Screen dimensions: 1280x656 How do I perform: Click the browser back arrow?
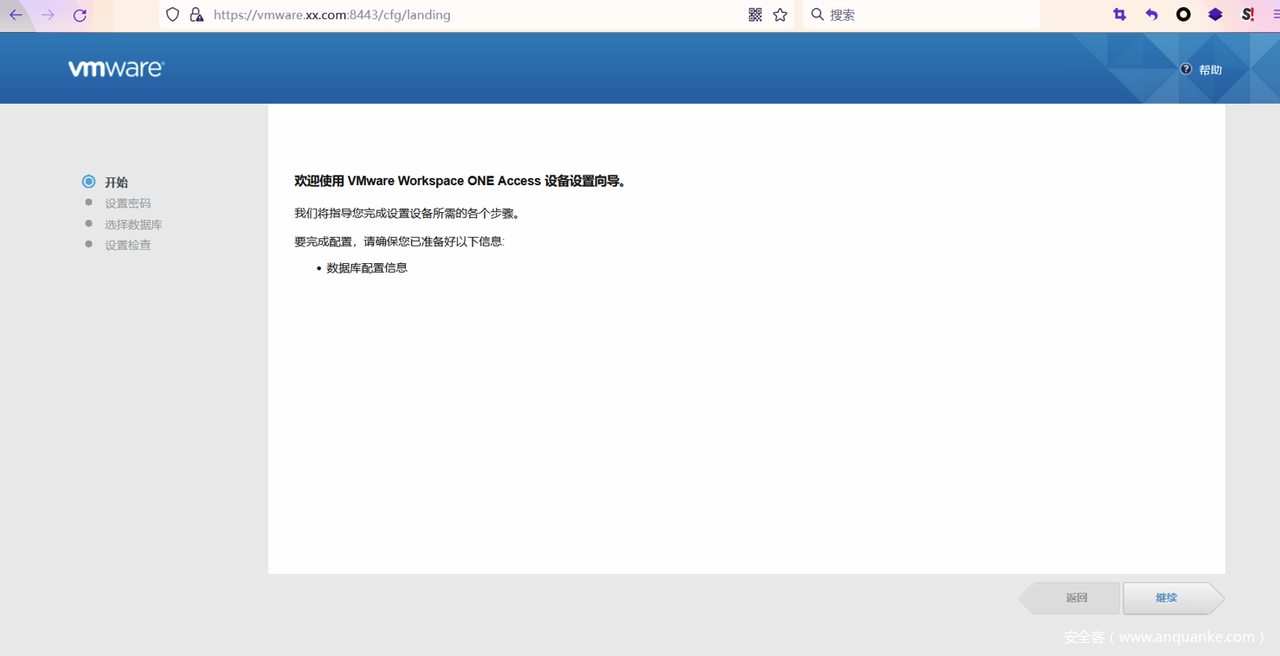[16, 15]
